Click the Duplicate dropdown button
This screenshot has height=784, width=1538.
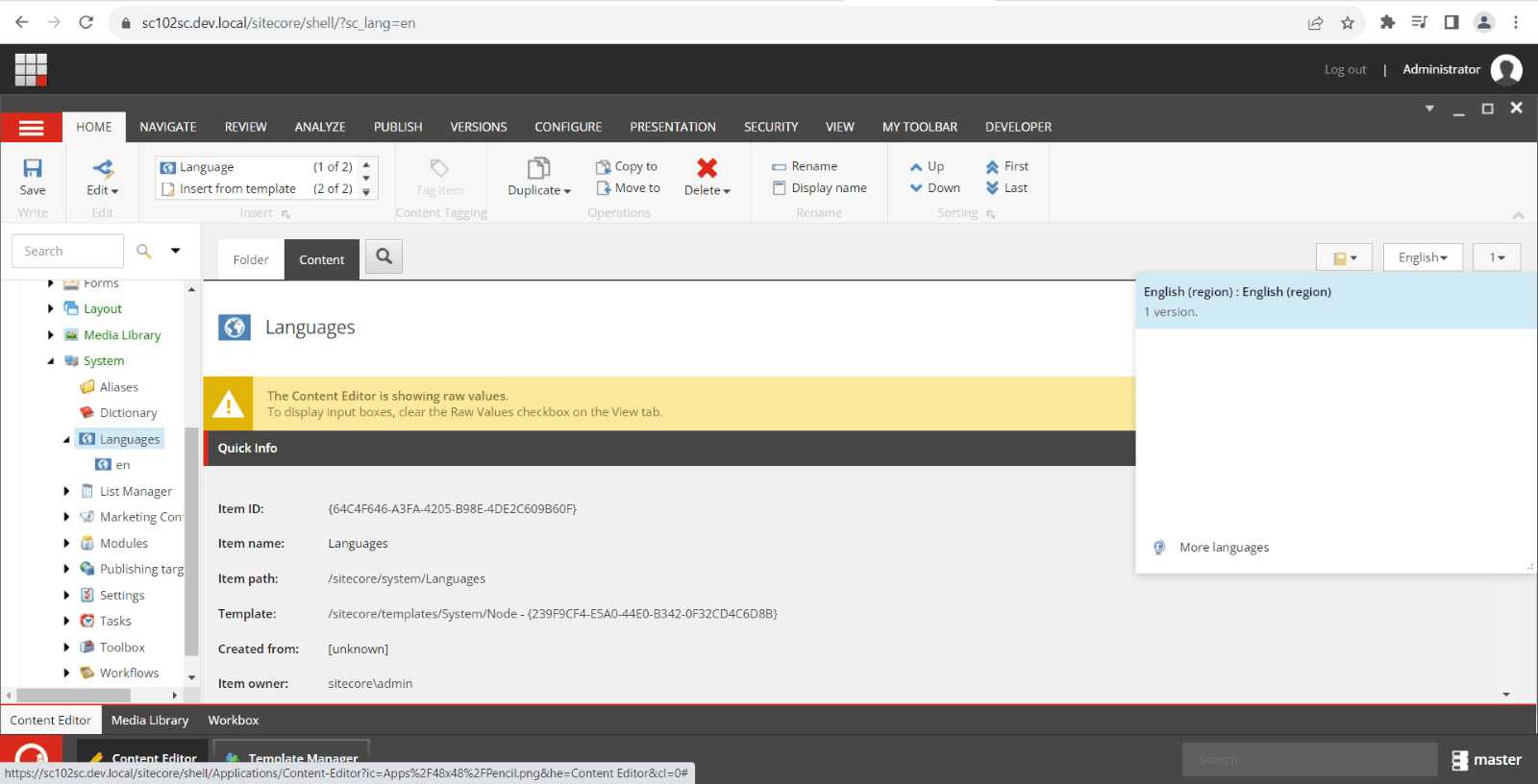[539, 178]
